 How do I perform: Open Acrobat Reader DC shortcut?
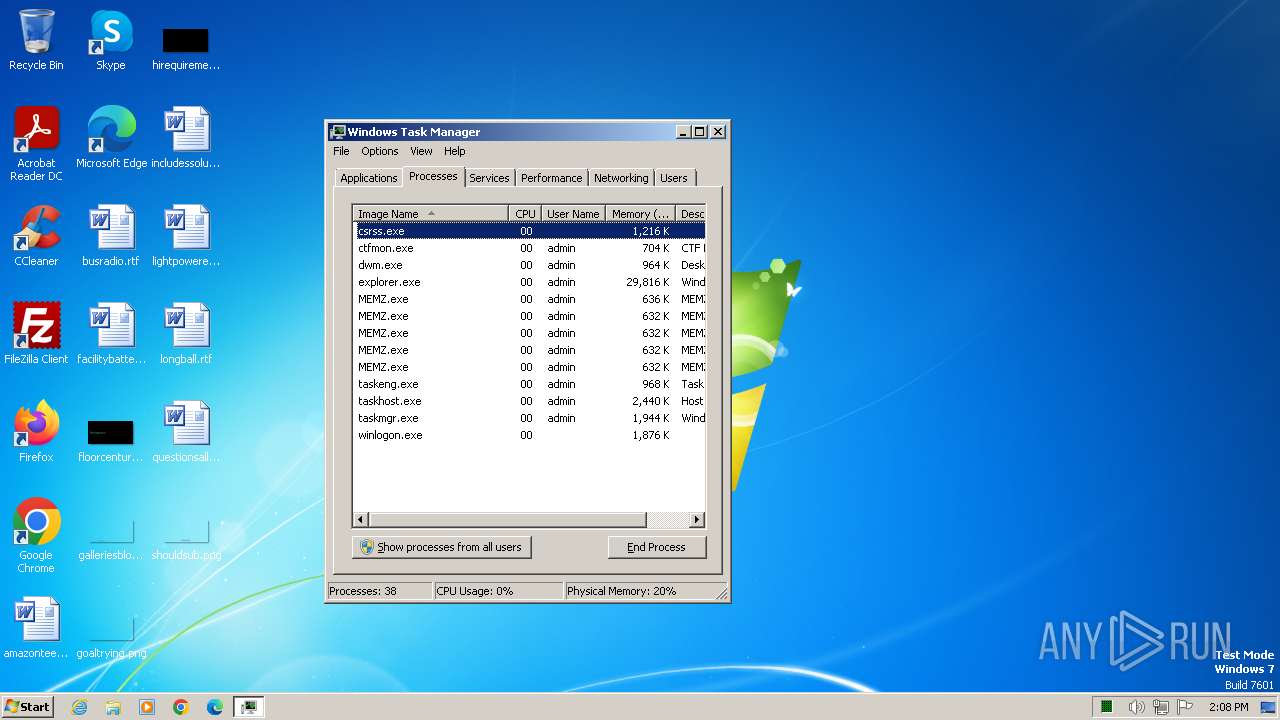pos(36,144)
